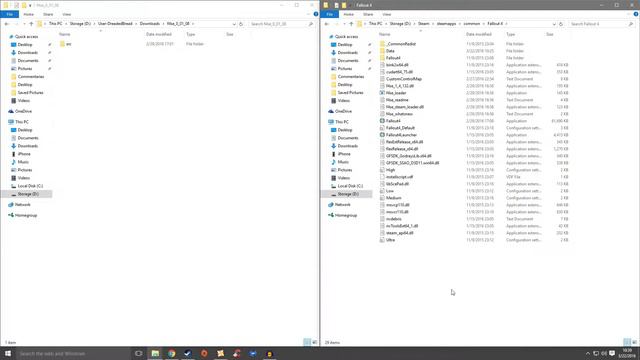Expand the ribbon in the left window
The image size is (640, 360).
(309, 14)
